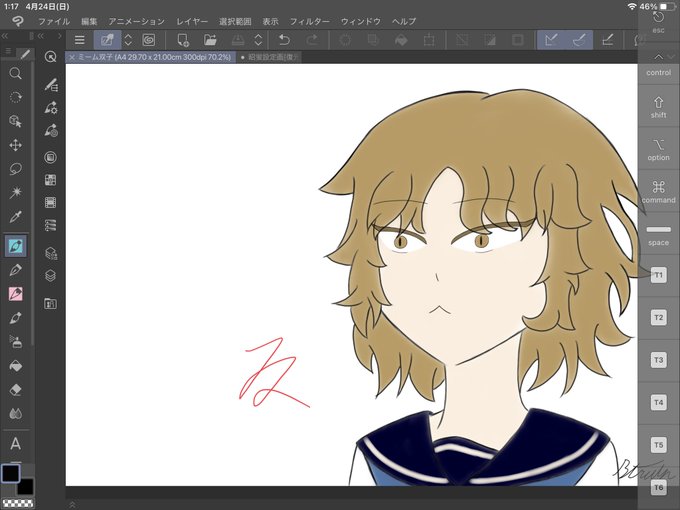Tap the esc key button
Viewport: 680px width, 510px height.
(658, 22)
